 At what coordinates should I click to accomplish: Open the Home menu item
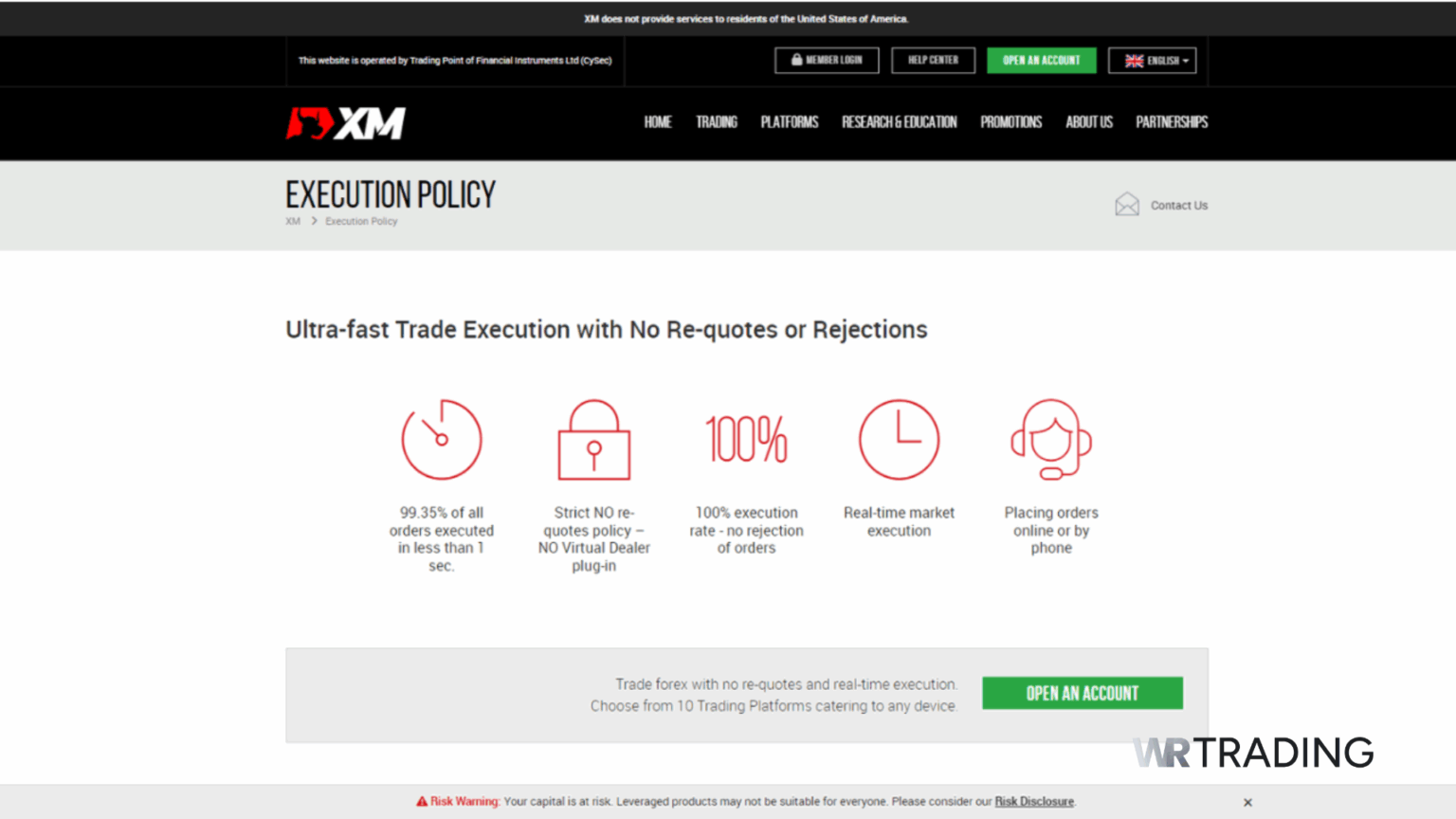(x=658, y=122)
